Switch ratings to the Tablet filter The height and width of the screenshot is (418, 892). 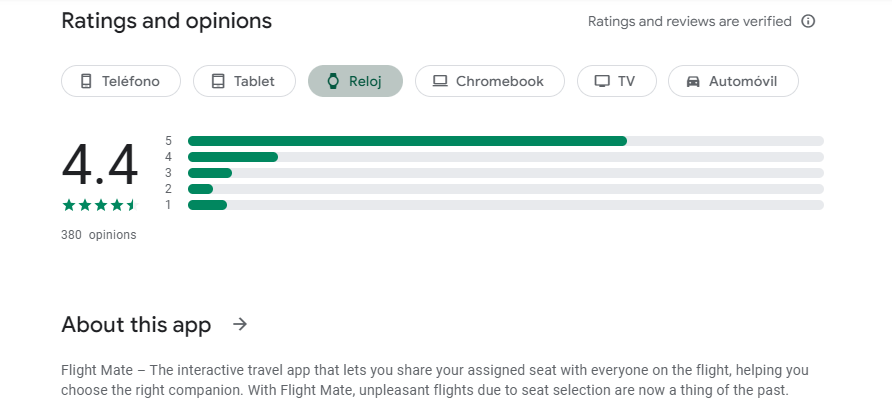click(x=245, y=81)
